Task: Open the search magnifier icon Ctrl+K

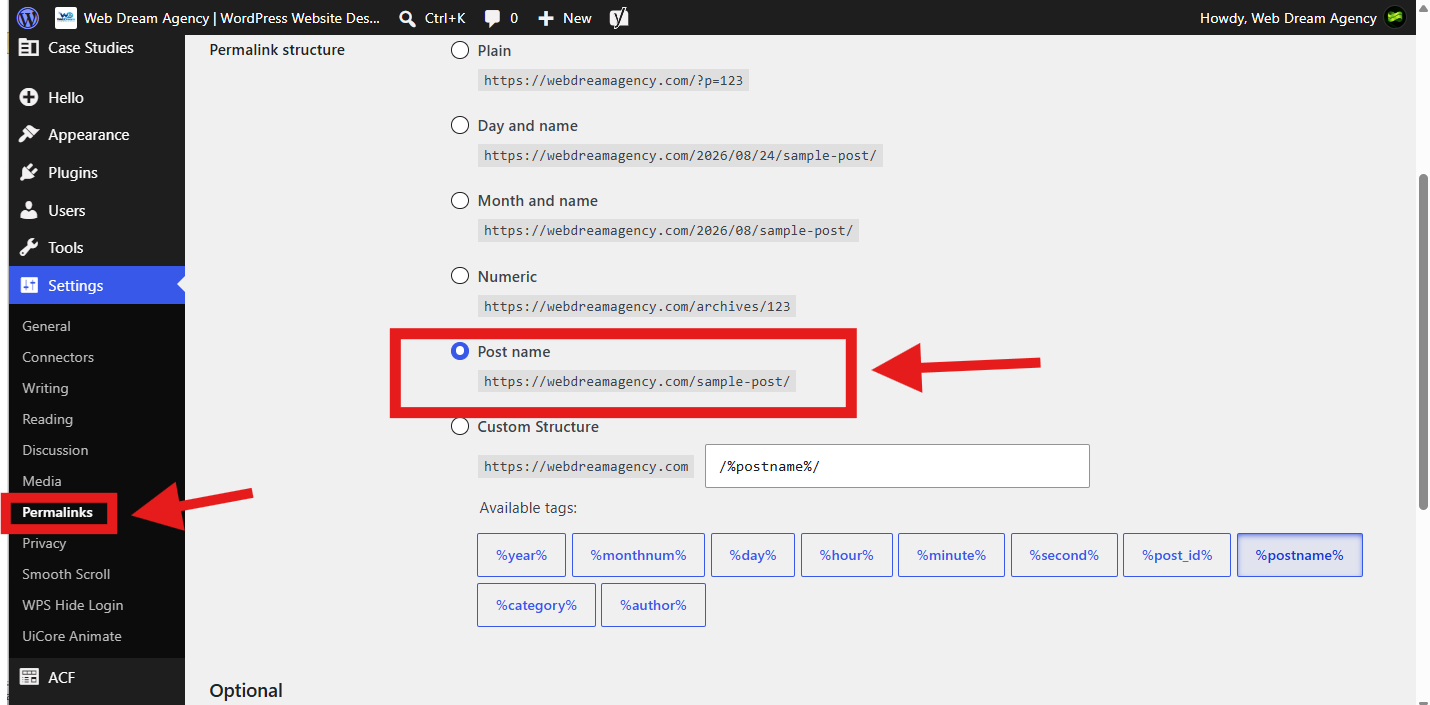Action: click(407, 18)
